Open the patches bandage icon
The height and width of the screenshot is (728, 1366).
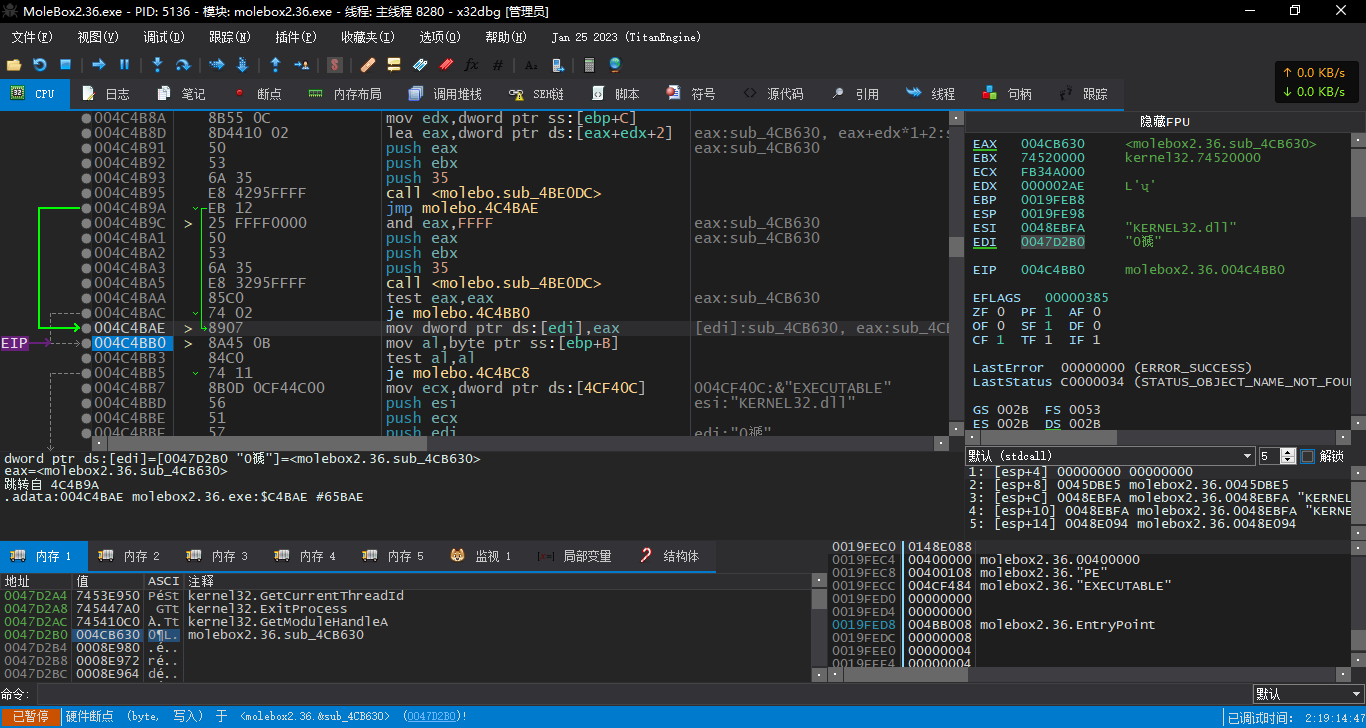[367, 65]
